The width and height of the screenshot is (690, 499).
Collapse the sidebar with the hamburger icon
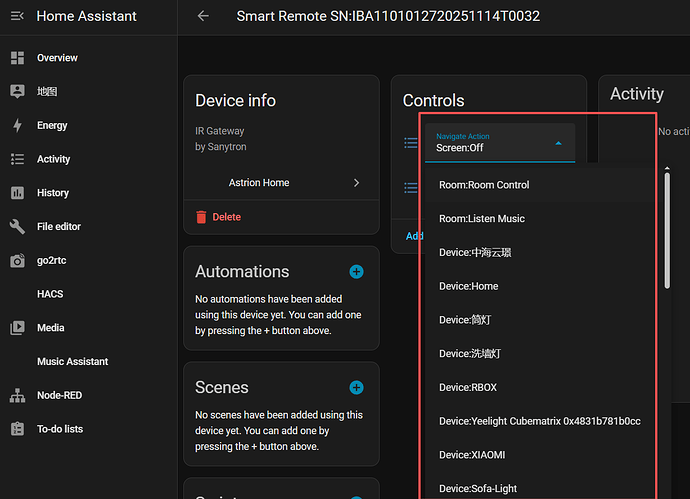[x=17, y=16]
